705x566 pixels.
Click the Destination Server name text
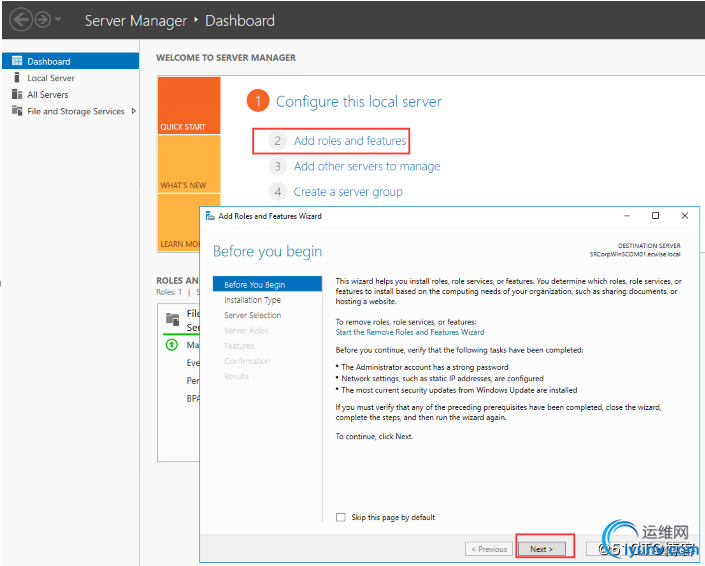click(635, 254)
